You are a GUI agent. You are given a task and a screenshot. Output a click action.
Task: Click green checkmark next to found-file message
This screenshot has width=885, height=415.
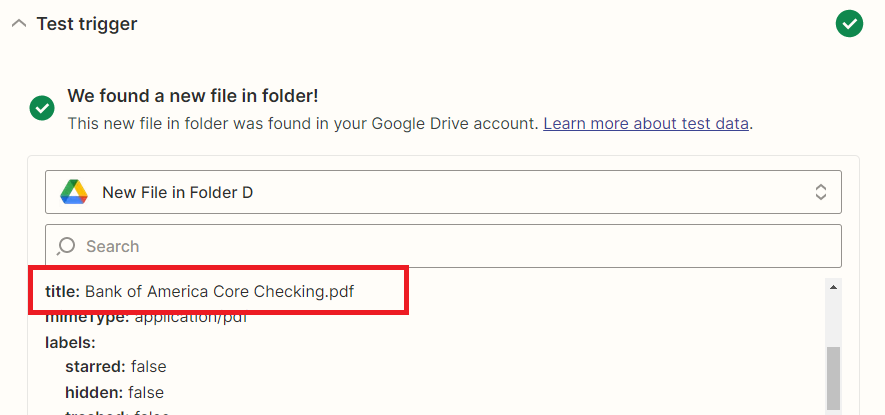click(x=42, y=108)
